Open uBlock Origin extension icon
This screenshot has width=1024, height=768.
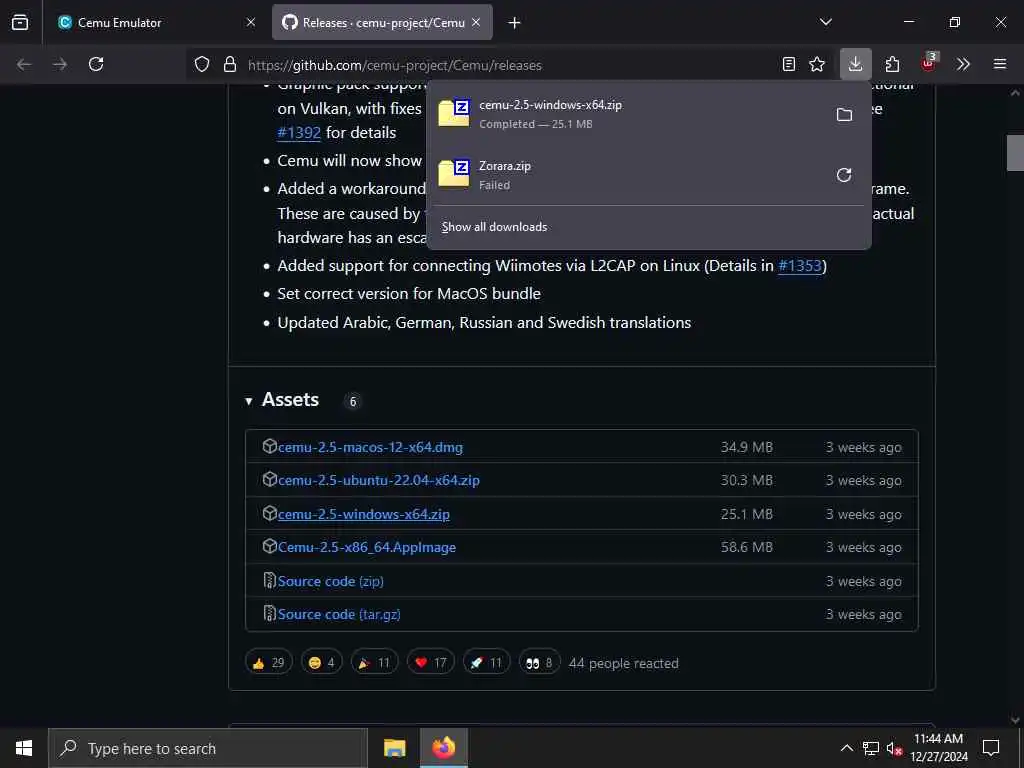(928, 63)
